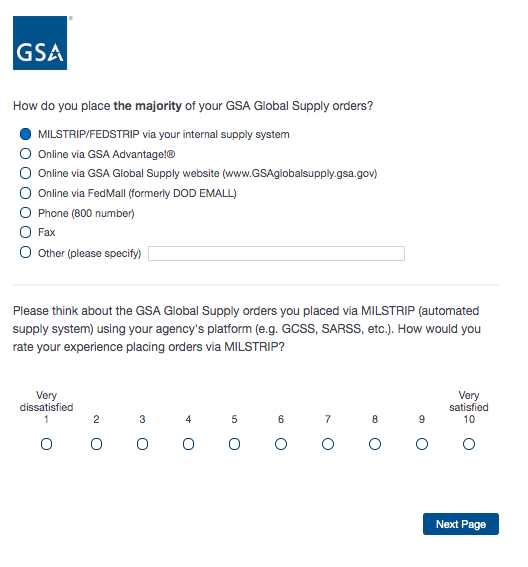Choose rating 2 on satisfaction scale

coord(96,444)
